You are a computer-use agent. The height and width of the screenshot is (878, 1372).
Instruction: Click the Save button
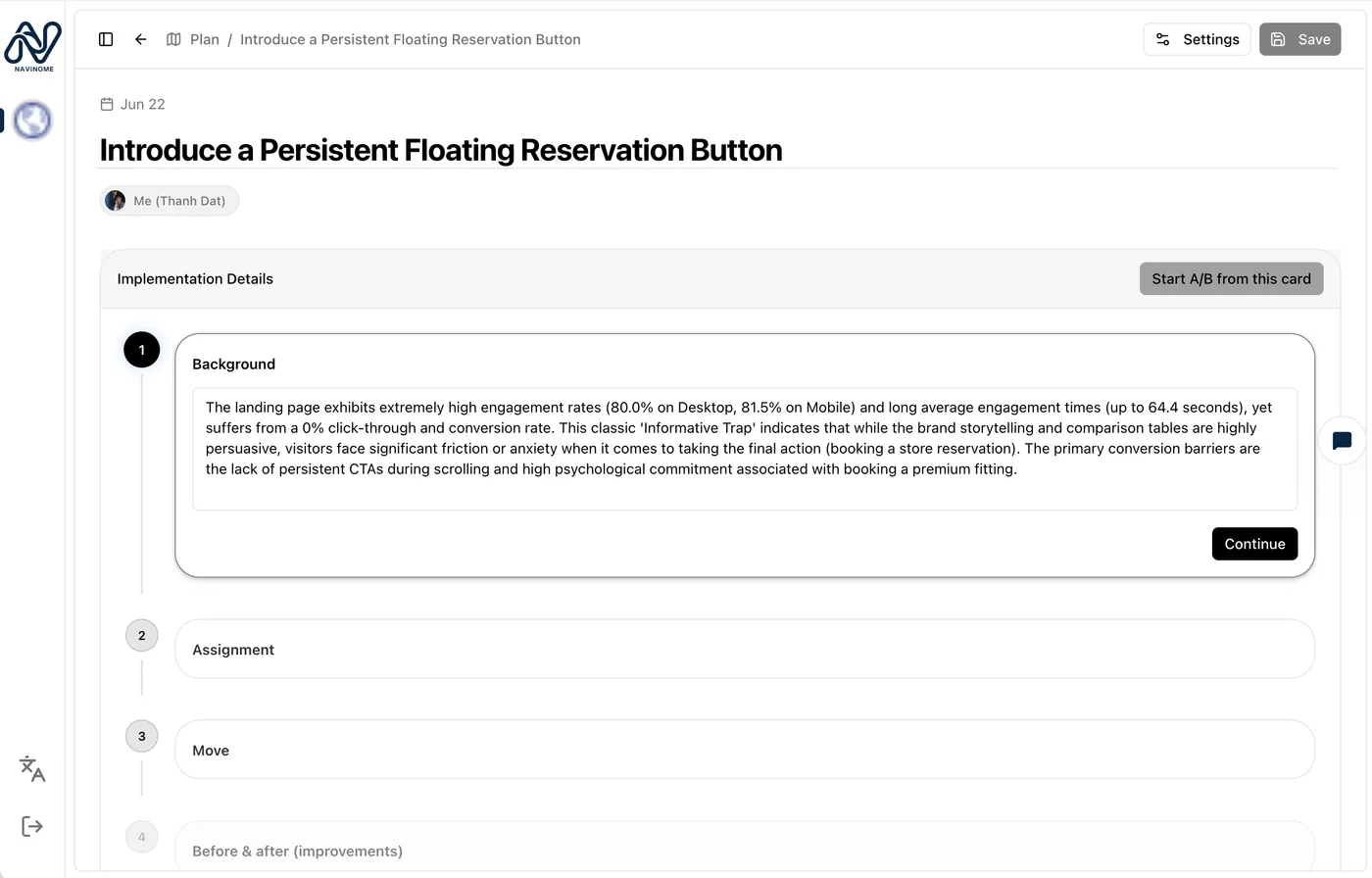tap(1299, 39)
